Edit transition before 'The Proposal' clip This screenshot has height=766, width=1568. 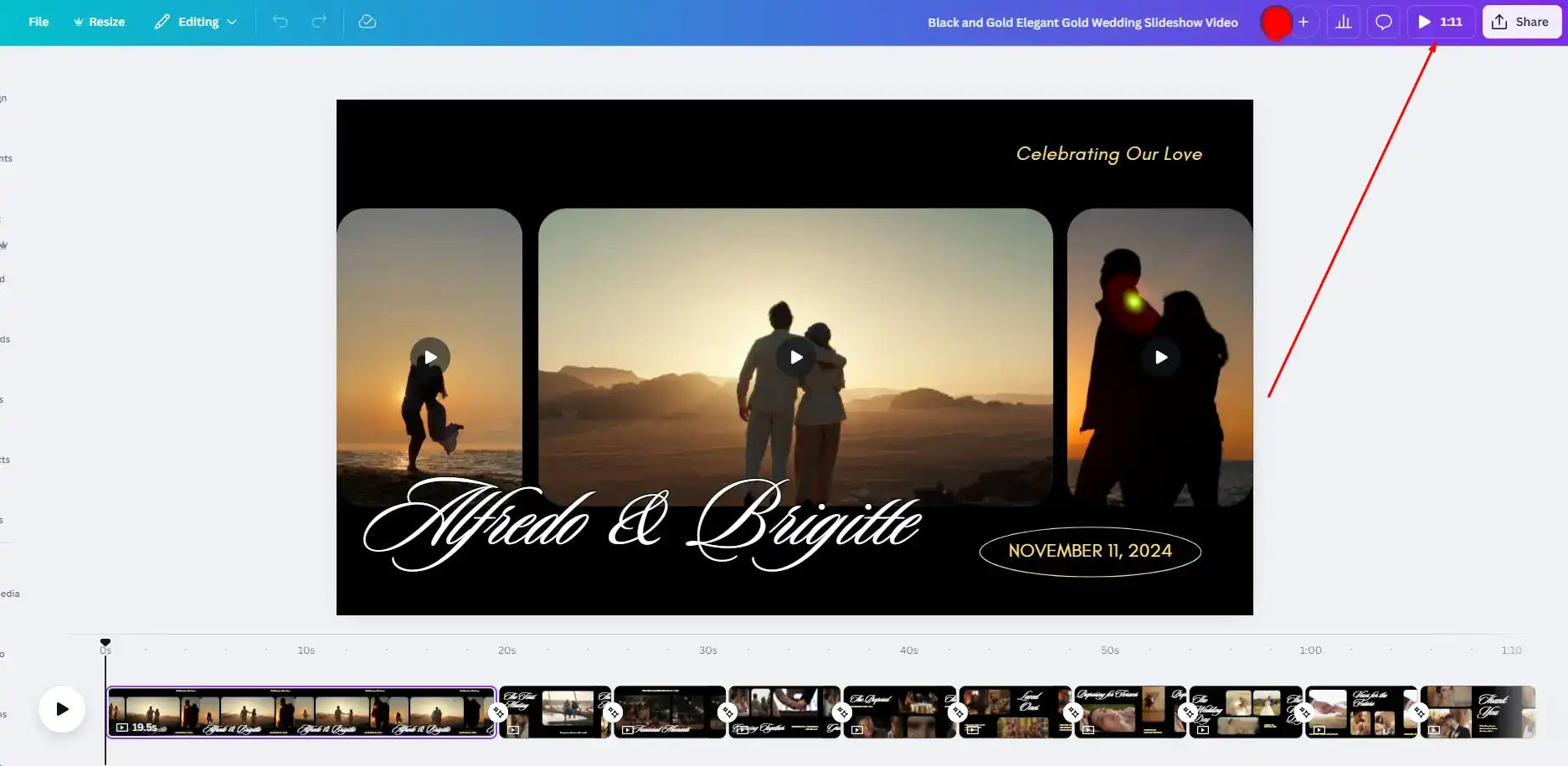[842, 712]
